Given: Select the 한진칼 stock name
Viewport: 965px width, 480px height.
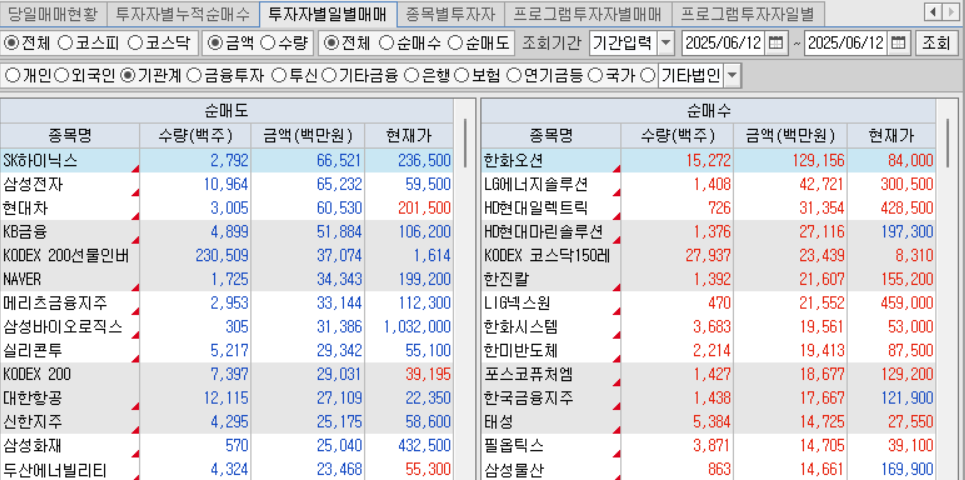Looking at the screenshot, I should click(x=507, y=279).
